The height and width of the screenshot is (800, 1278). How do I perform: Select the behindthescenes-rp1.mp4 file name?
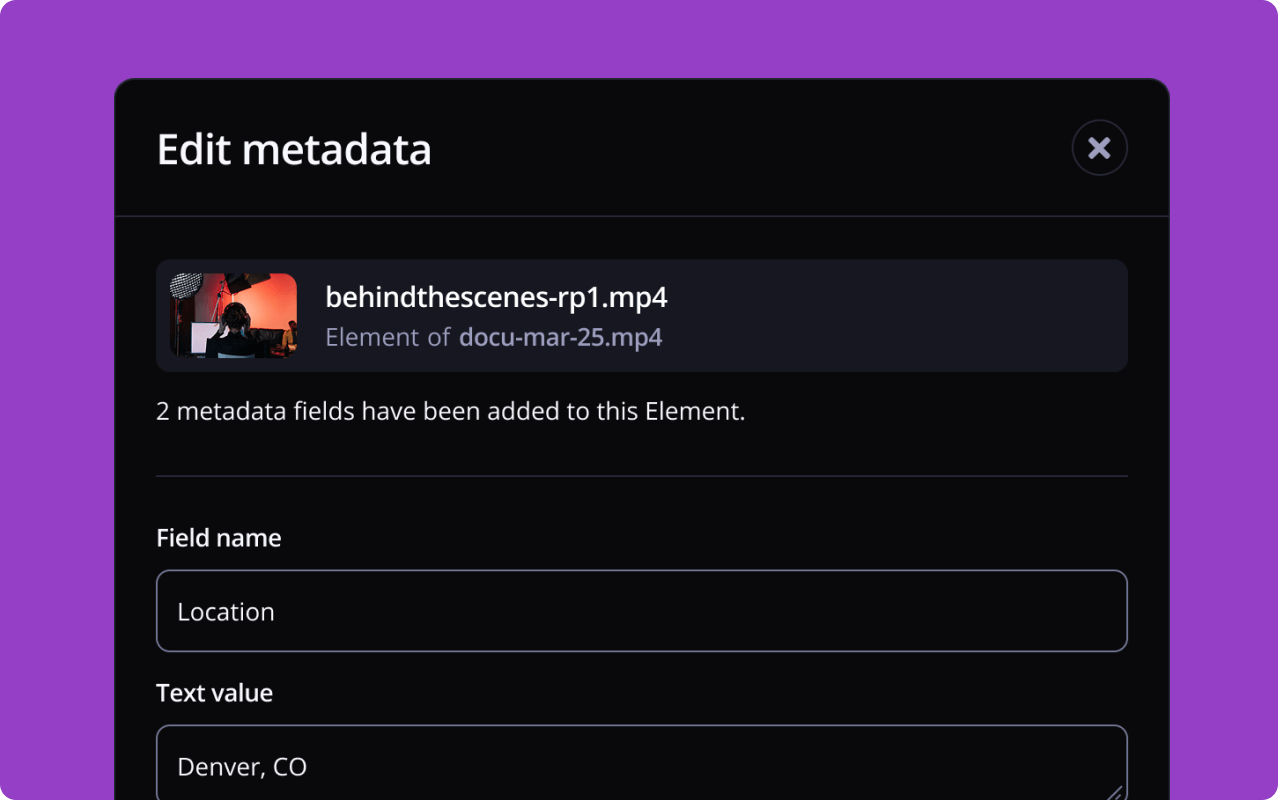[x=496, y=297]
